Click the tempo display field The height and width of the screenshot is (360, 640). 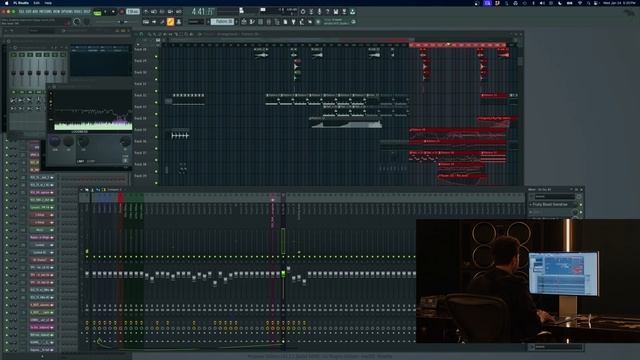[133, 12]
